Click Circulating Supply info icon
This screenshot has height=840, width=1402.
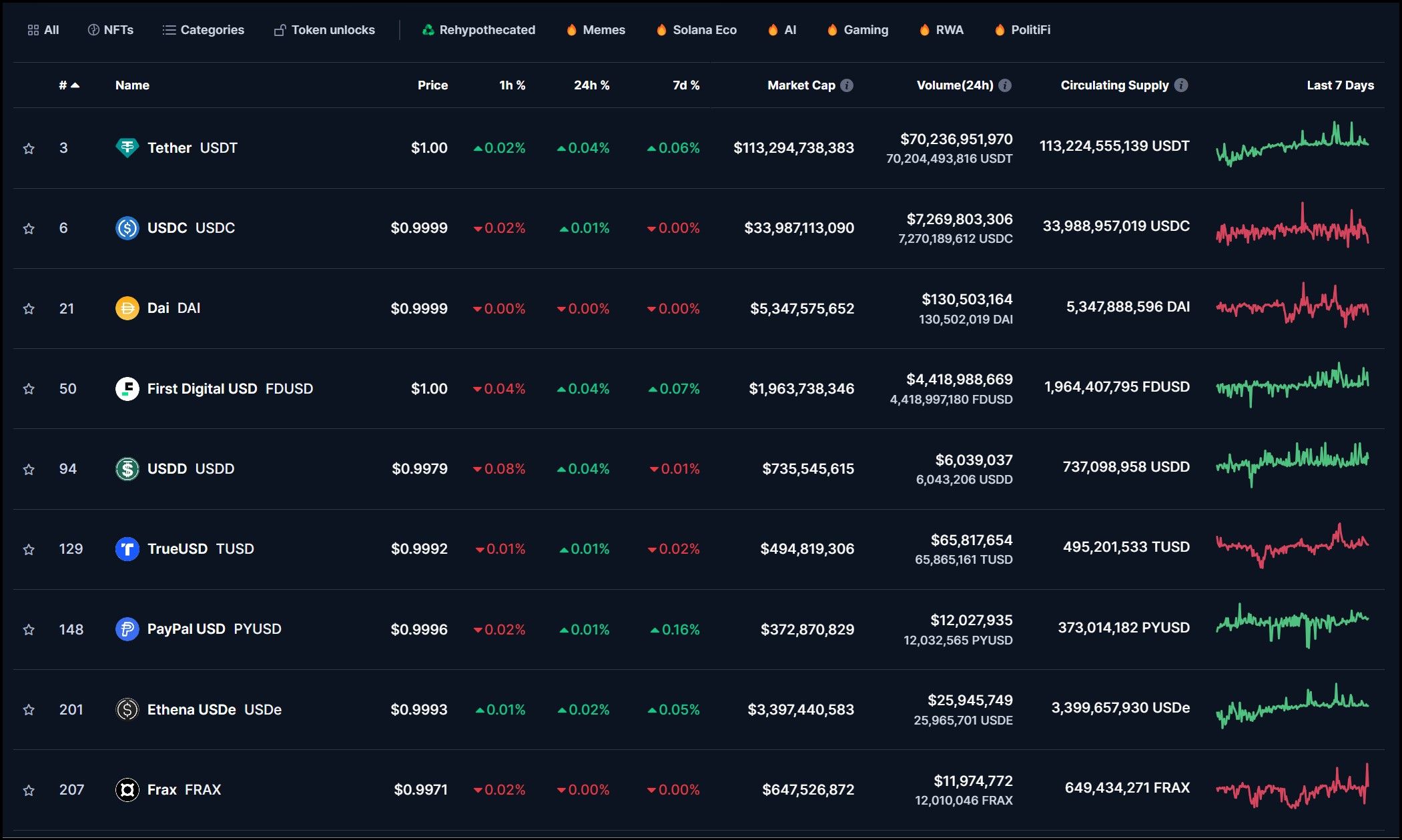pos(1181,85)
